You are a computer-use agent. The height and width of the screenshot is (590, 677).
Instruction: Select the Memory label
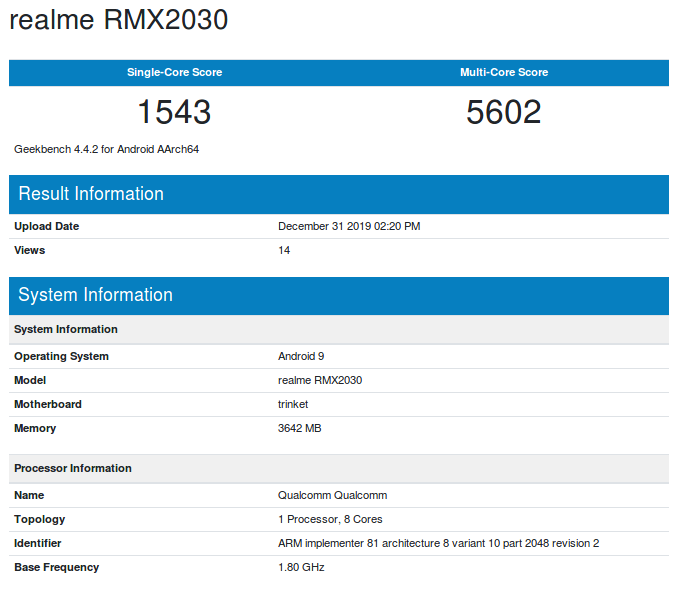[35, 428]
